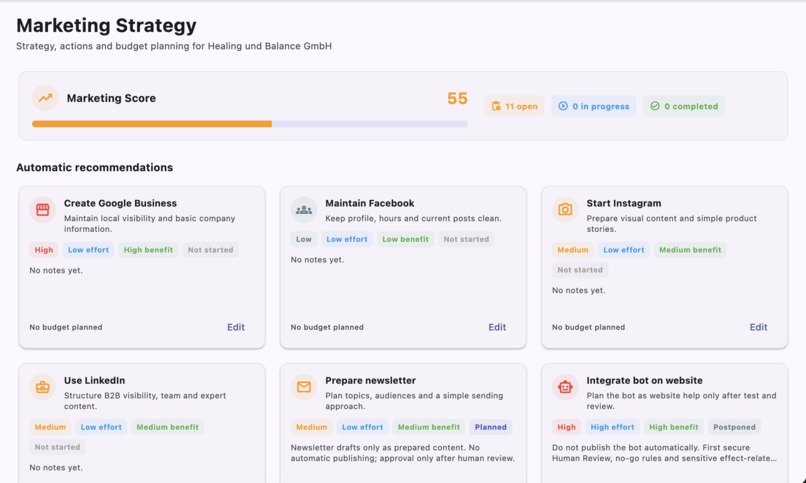Click the Low benefit tag on Maintain Facebook

tap(406, 239)
